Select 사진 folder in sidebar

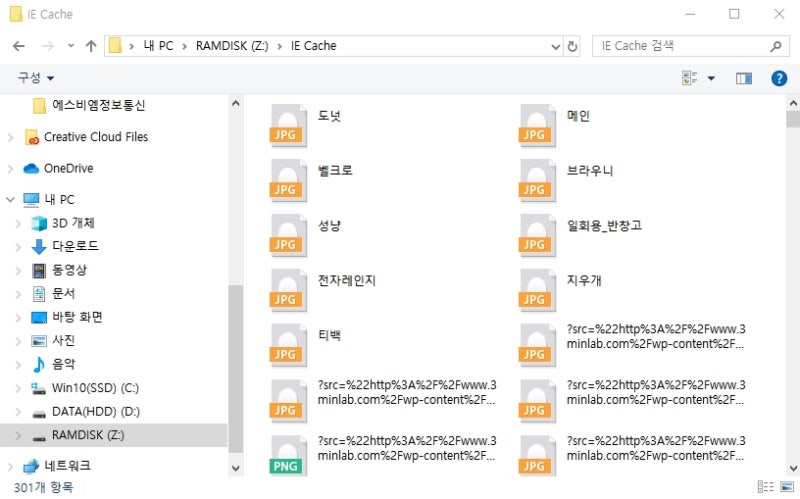(63, 340)
